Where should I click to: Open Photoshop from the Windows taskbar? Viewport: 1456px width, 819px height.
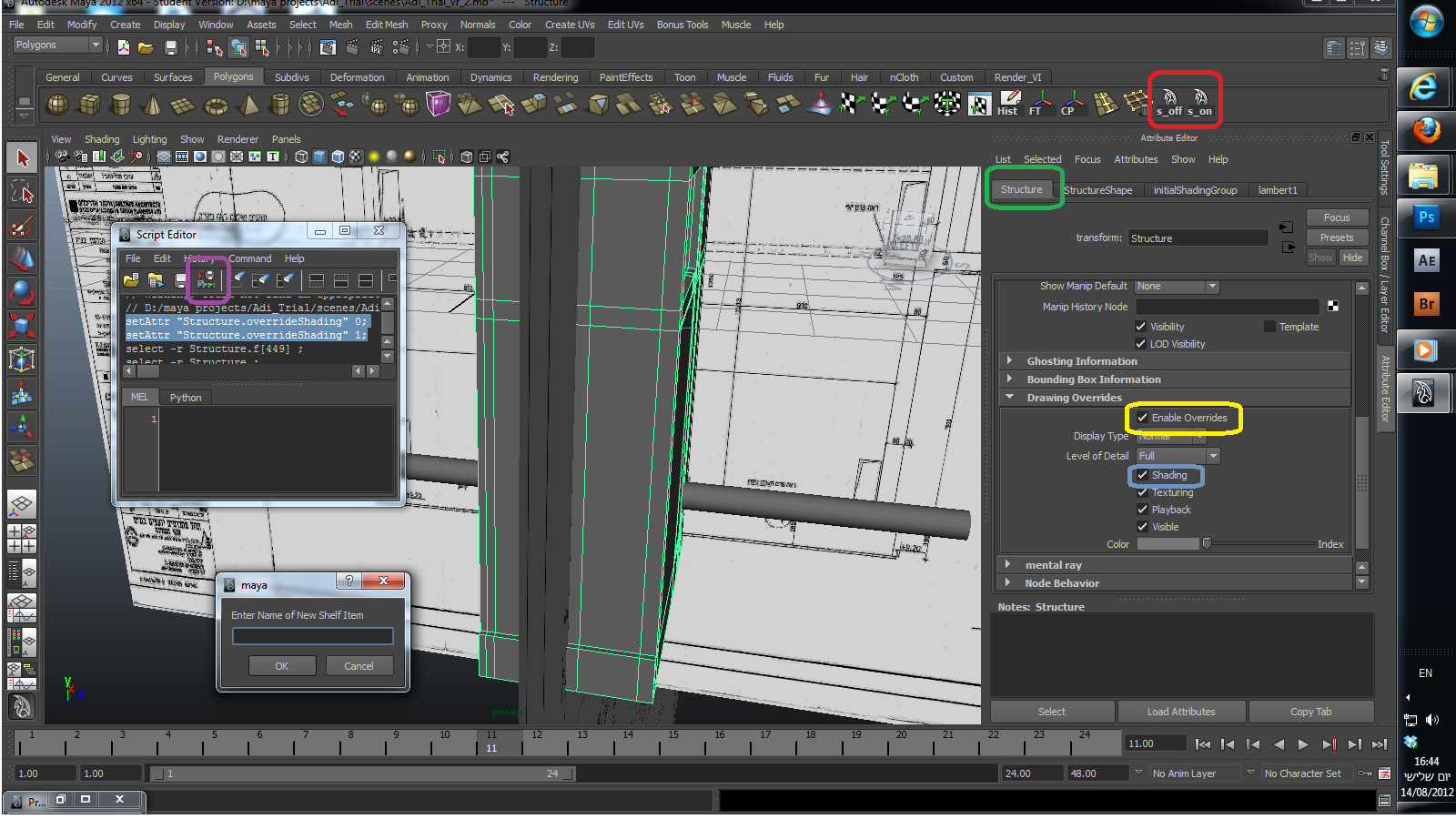pos(1425,217)
